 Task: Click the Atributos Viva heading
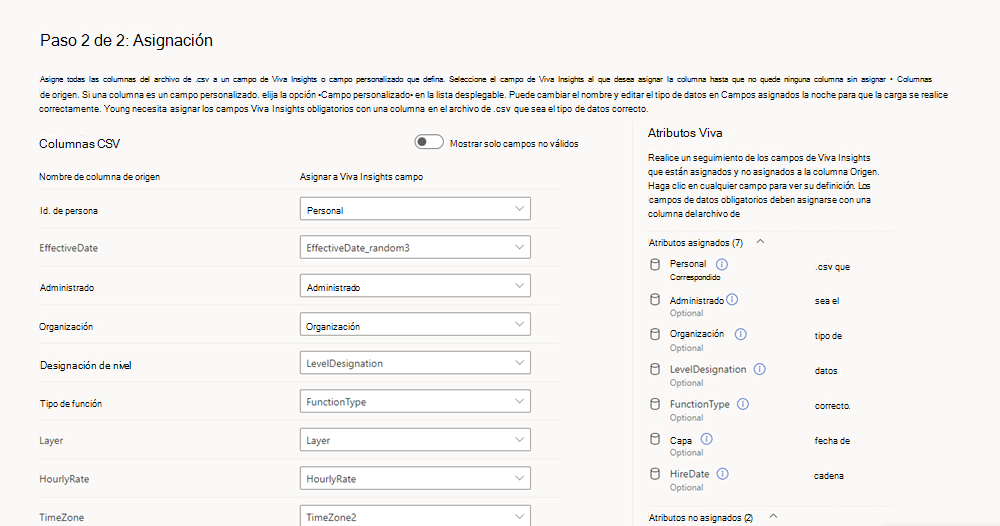pyautogui.click(x=685, y=133)
